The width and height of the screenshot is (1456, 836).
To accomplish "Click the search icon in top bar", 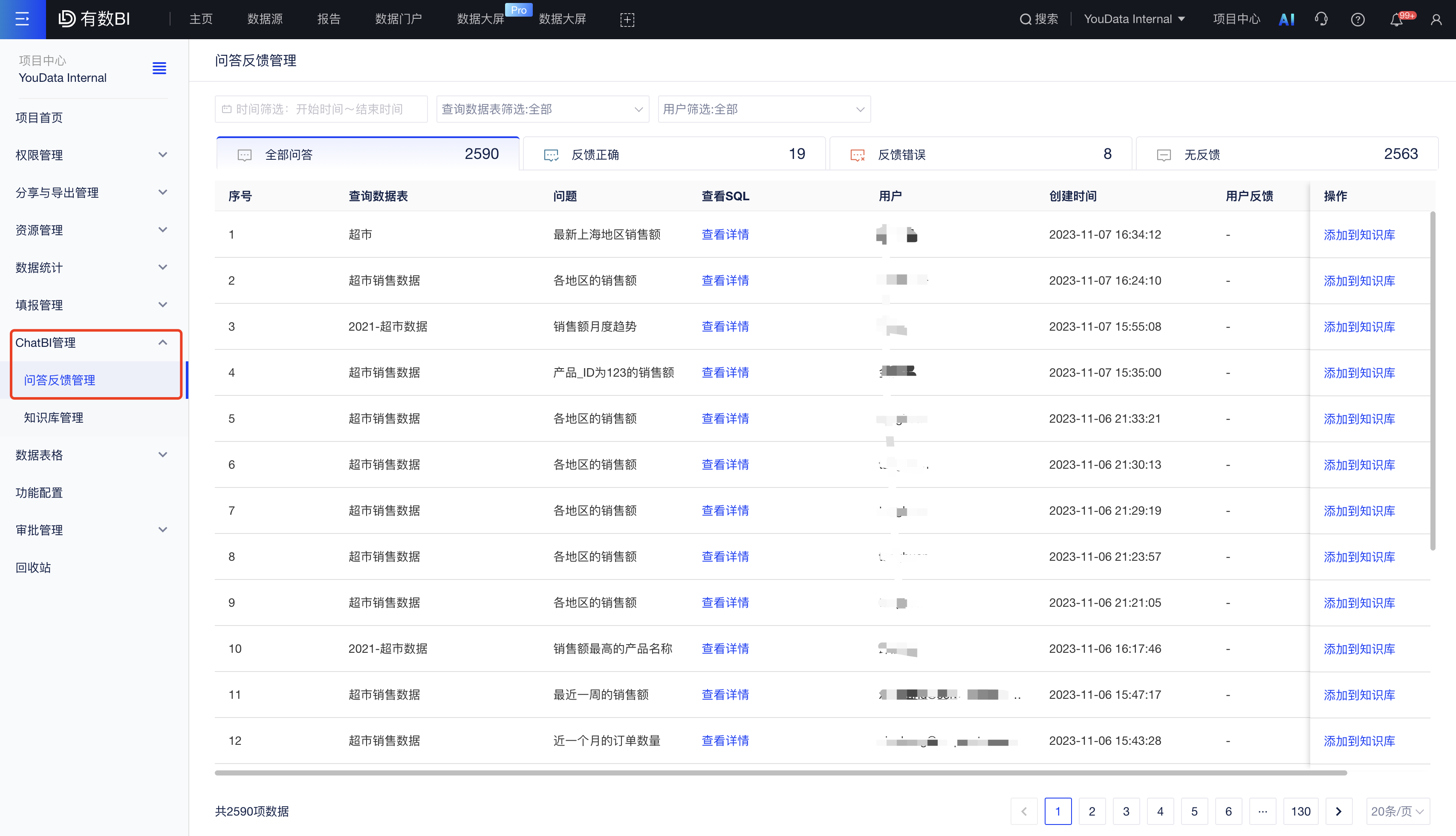I will tap(1025, 20).
